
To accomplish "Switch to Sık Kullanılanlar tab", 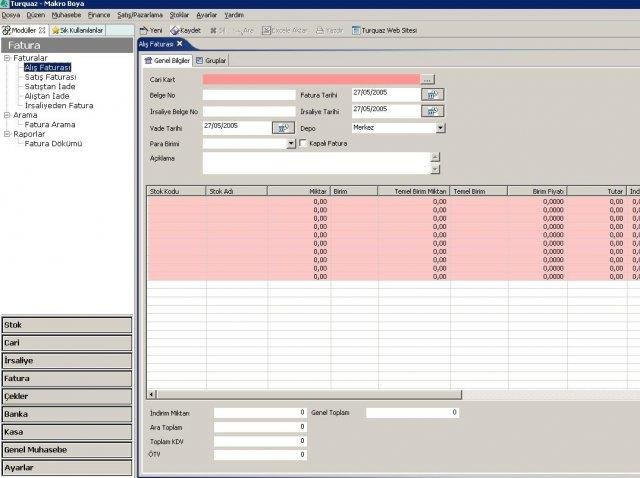I will point(78,30).
